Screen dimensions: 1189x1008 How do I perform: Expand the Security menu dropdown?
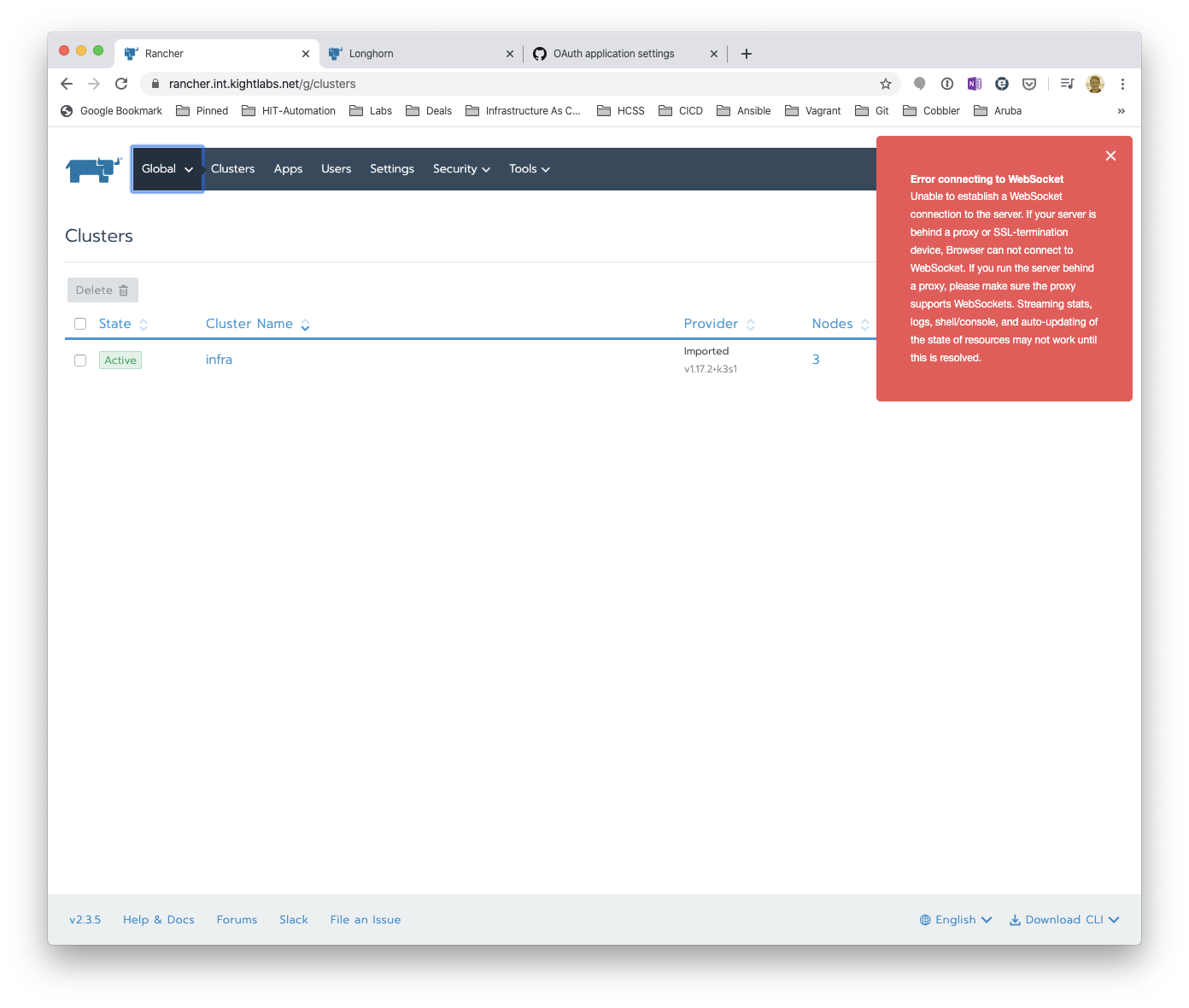(x=461, y=169)
